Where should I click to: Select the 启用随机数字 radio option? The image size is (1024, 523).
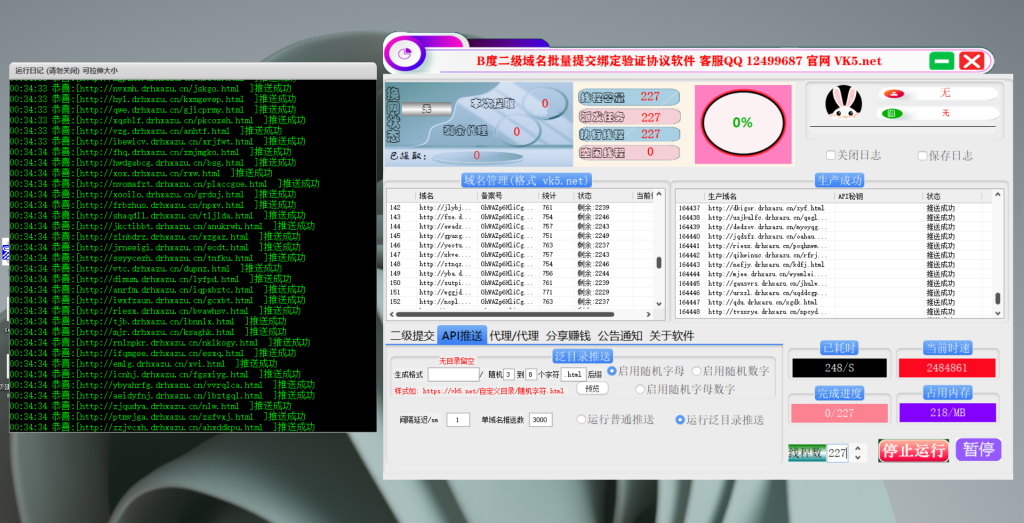(696, 371)
